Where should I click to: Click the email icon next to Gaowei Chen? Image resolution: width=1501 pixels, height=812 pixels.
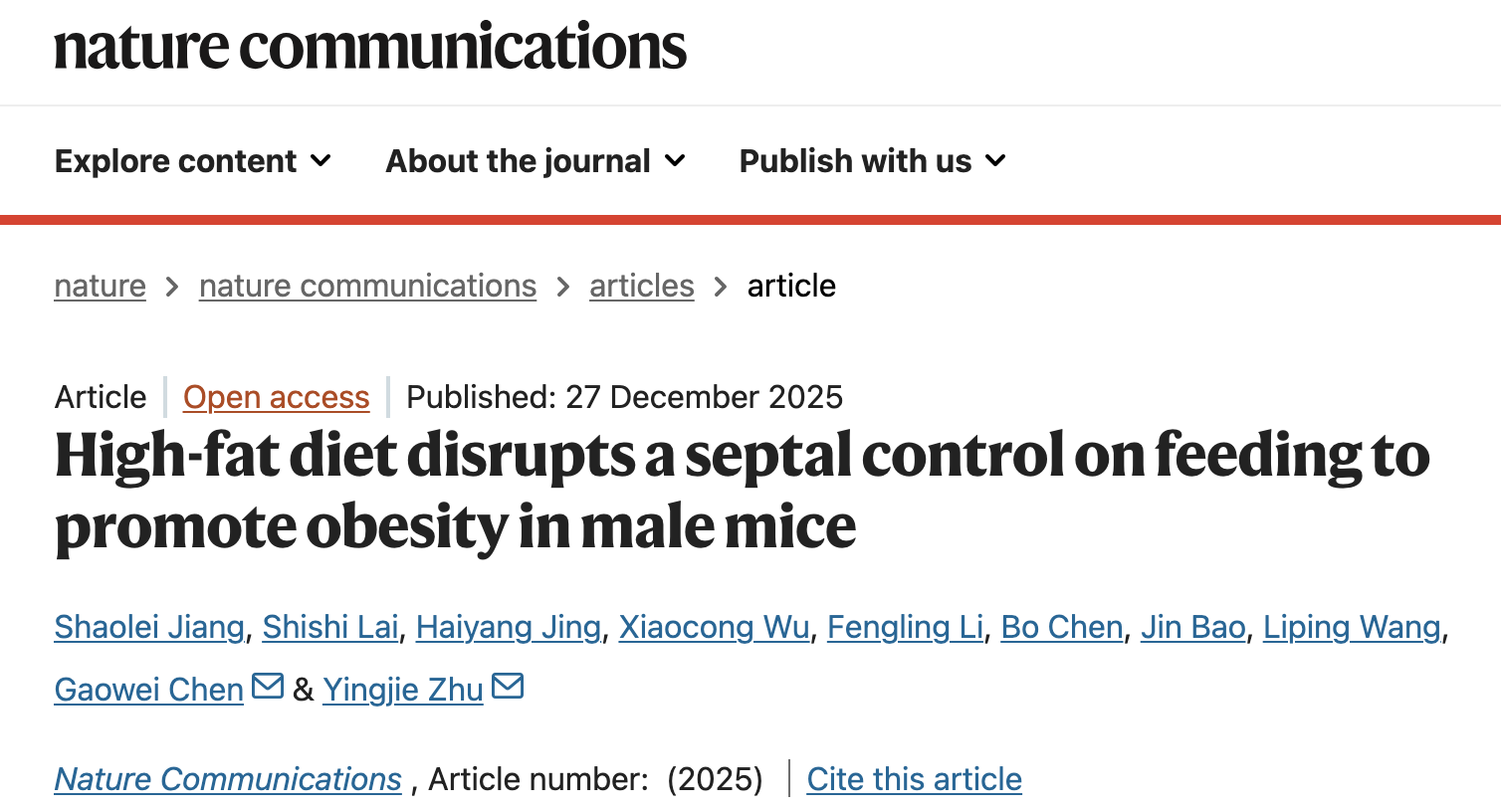click(267, 686)
